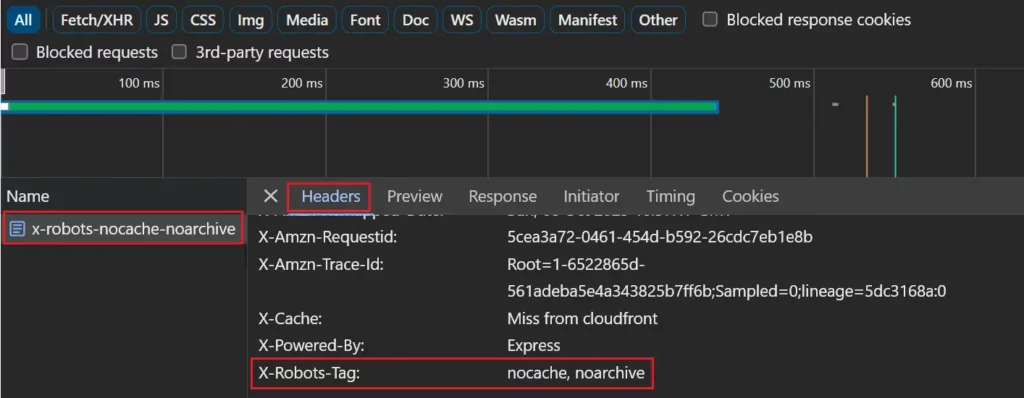Screen dimensions: 1024x398
Task: Enable Blocked response cookies checkbox
Action: [x=710, y=20]
